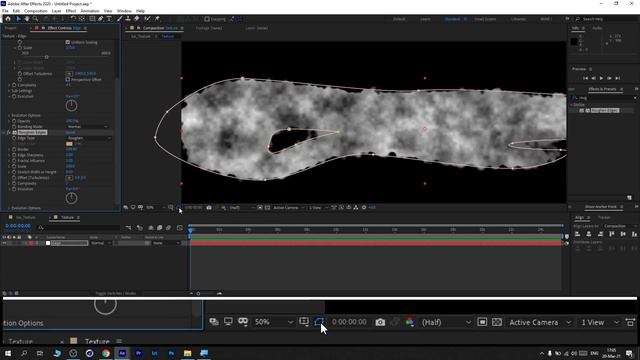The width and height of the screenshot is (640, 360).
Task: Switch to the Small Screen workspace
Action: tap(485, 19)
